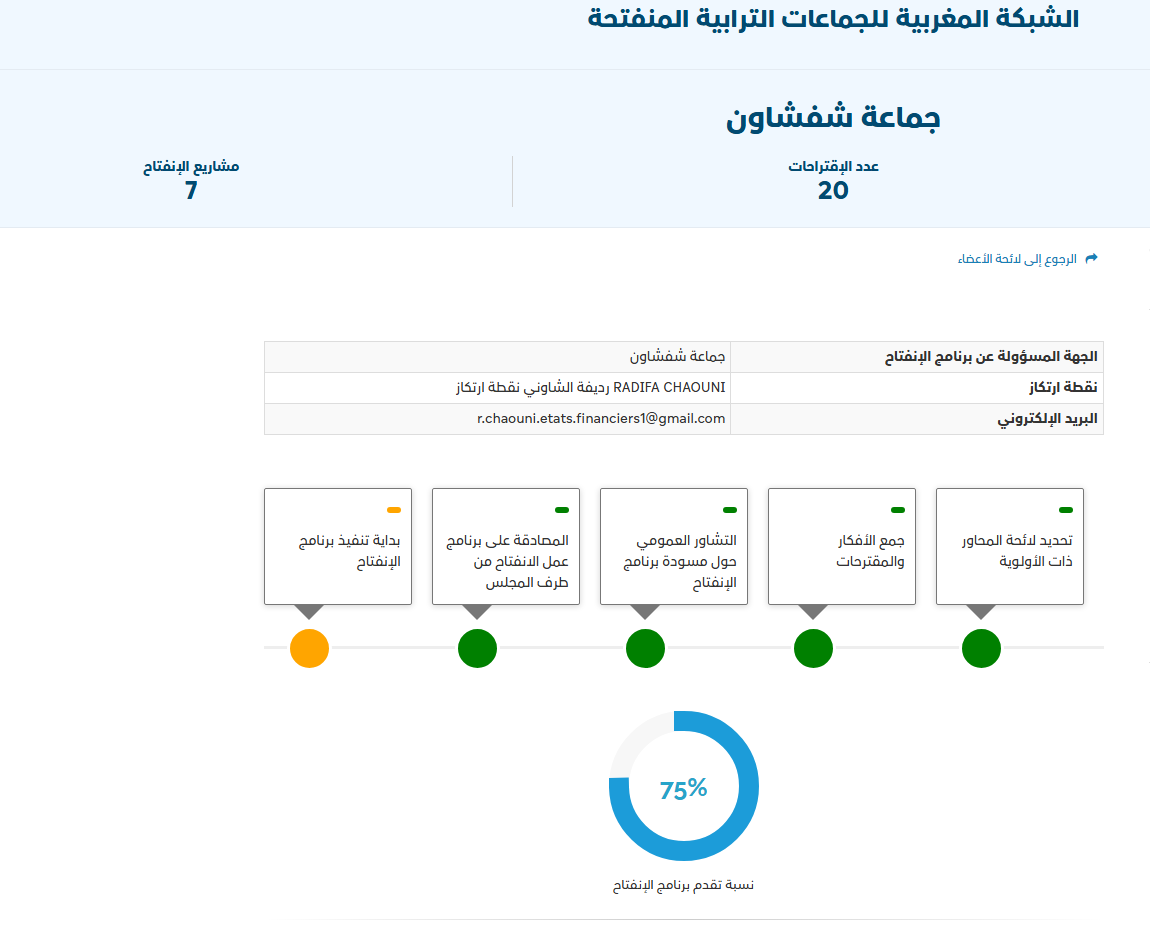The image size is (1152, 927).
Task: Select the تحديد لائحة المحاور ذات الأولوية step card
Action: (x=1009, y=547)
